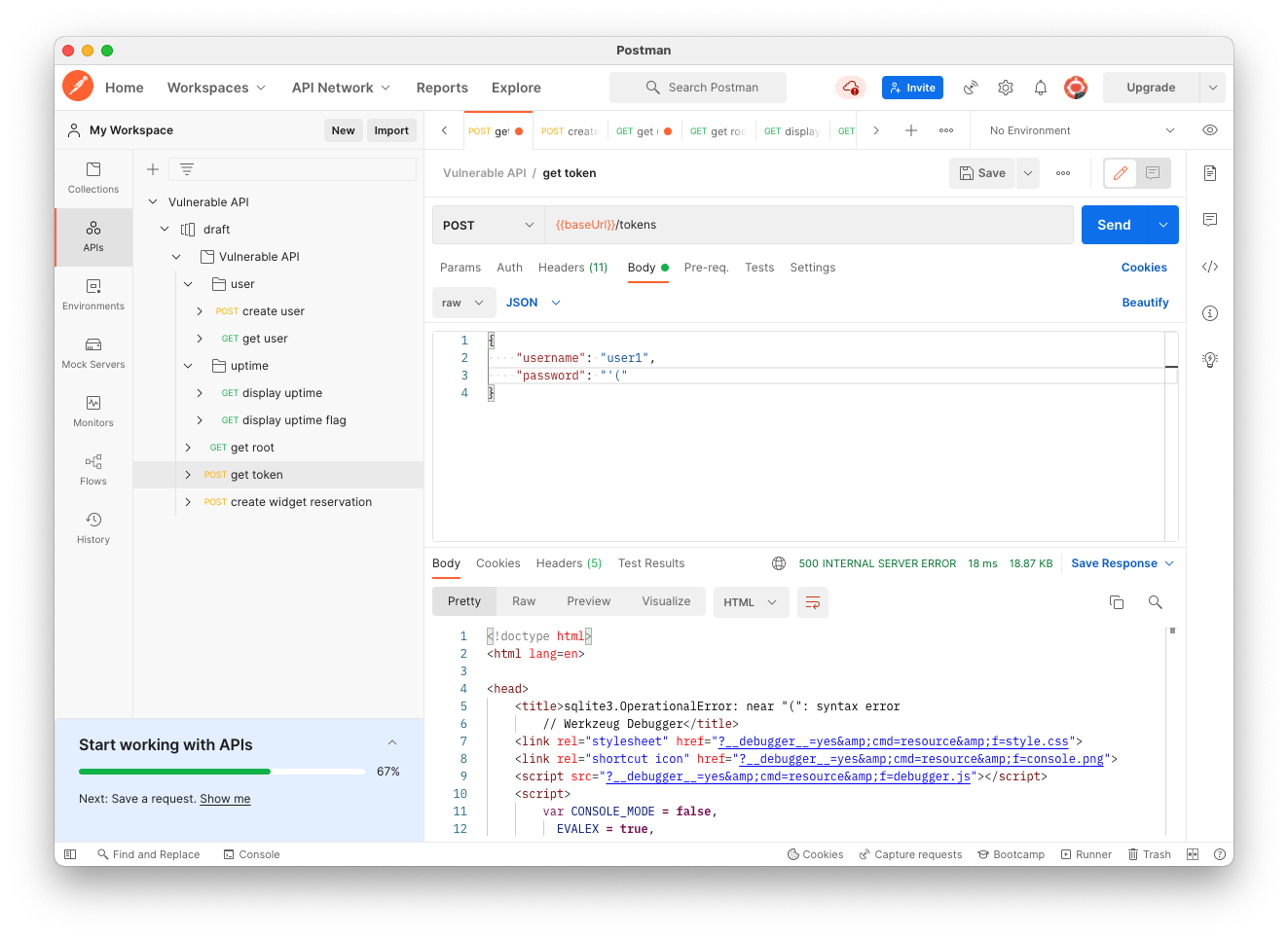Collapse the uptime folder
This screenshot has width=1288, height=938.
point(188,366)
